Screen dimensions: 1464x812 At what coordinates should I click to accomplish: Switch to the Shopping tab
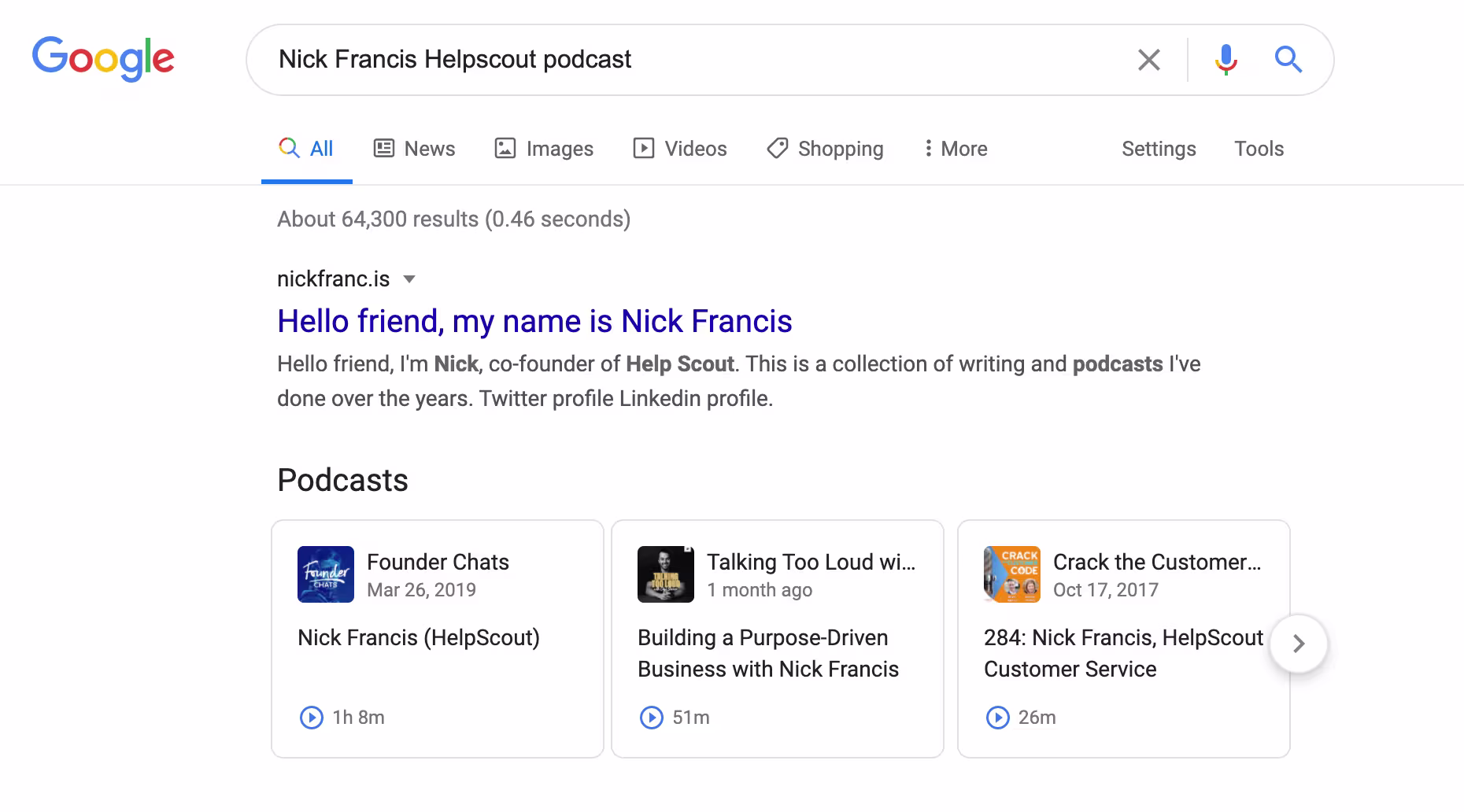click(825, 149)
